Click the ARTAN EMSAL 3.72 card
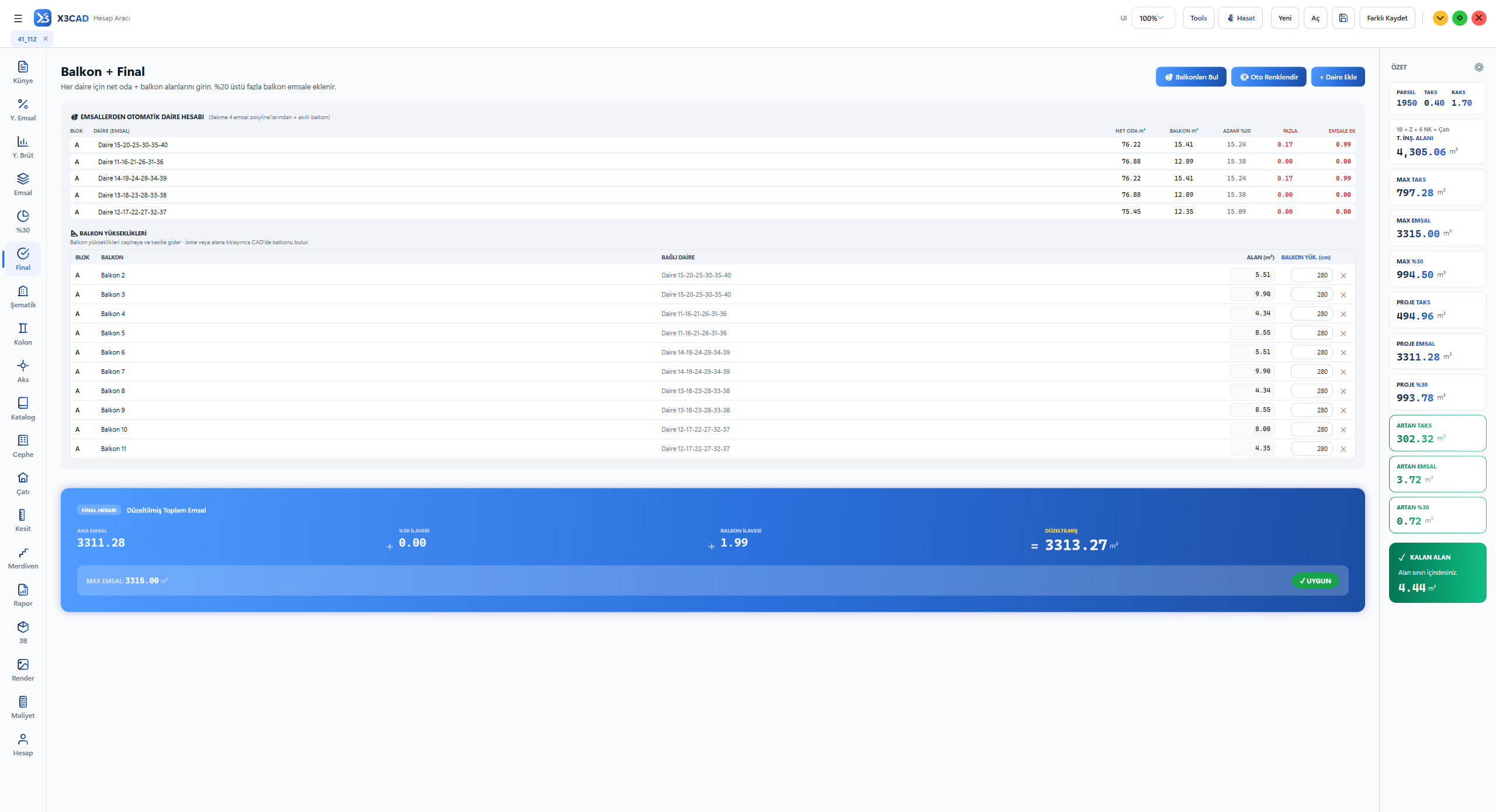 (x=1437, y=474)
